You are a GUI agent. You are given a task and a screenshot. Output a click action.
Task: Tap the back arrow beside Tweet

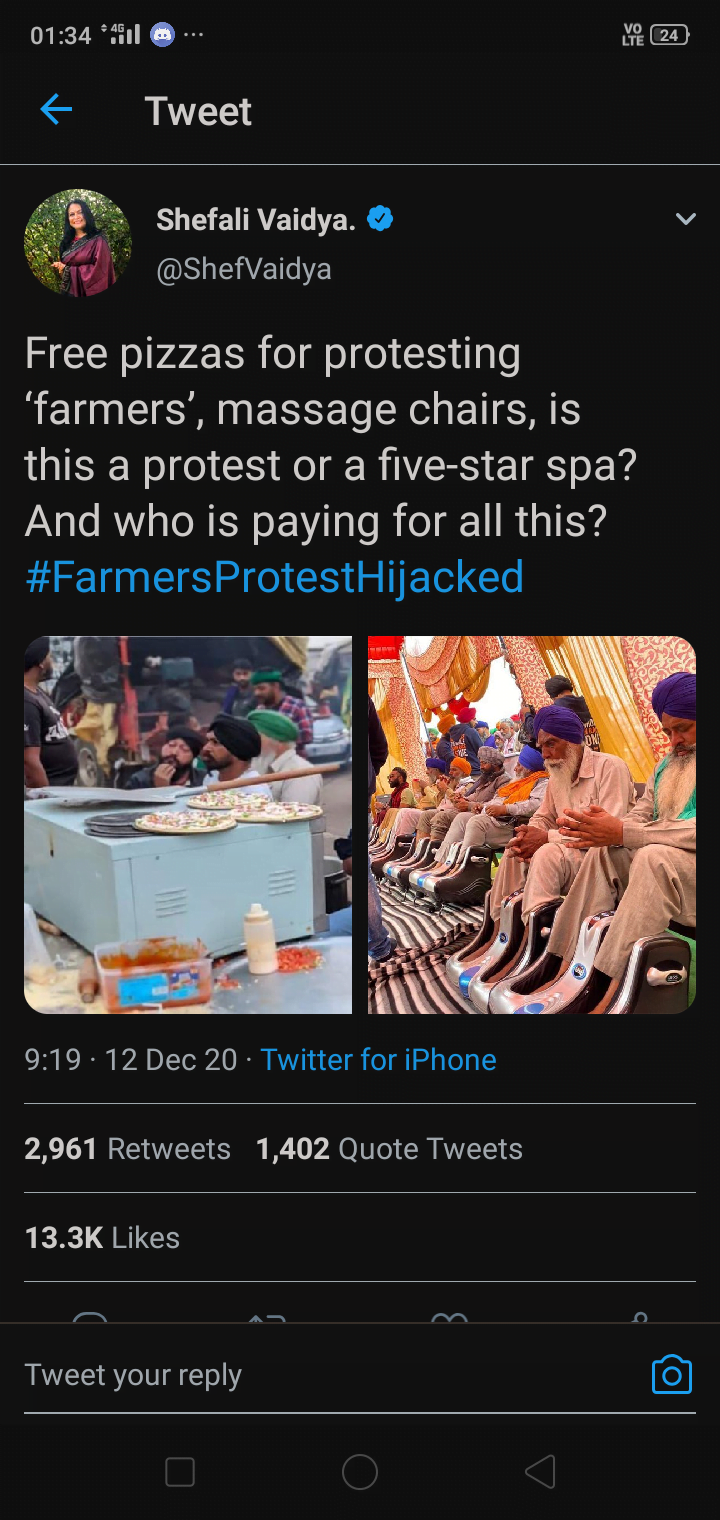pos(56,110)
